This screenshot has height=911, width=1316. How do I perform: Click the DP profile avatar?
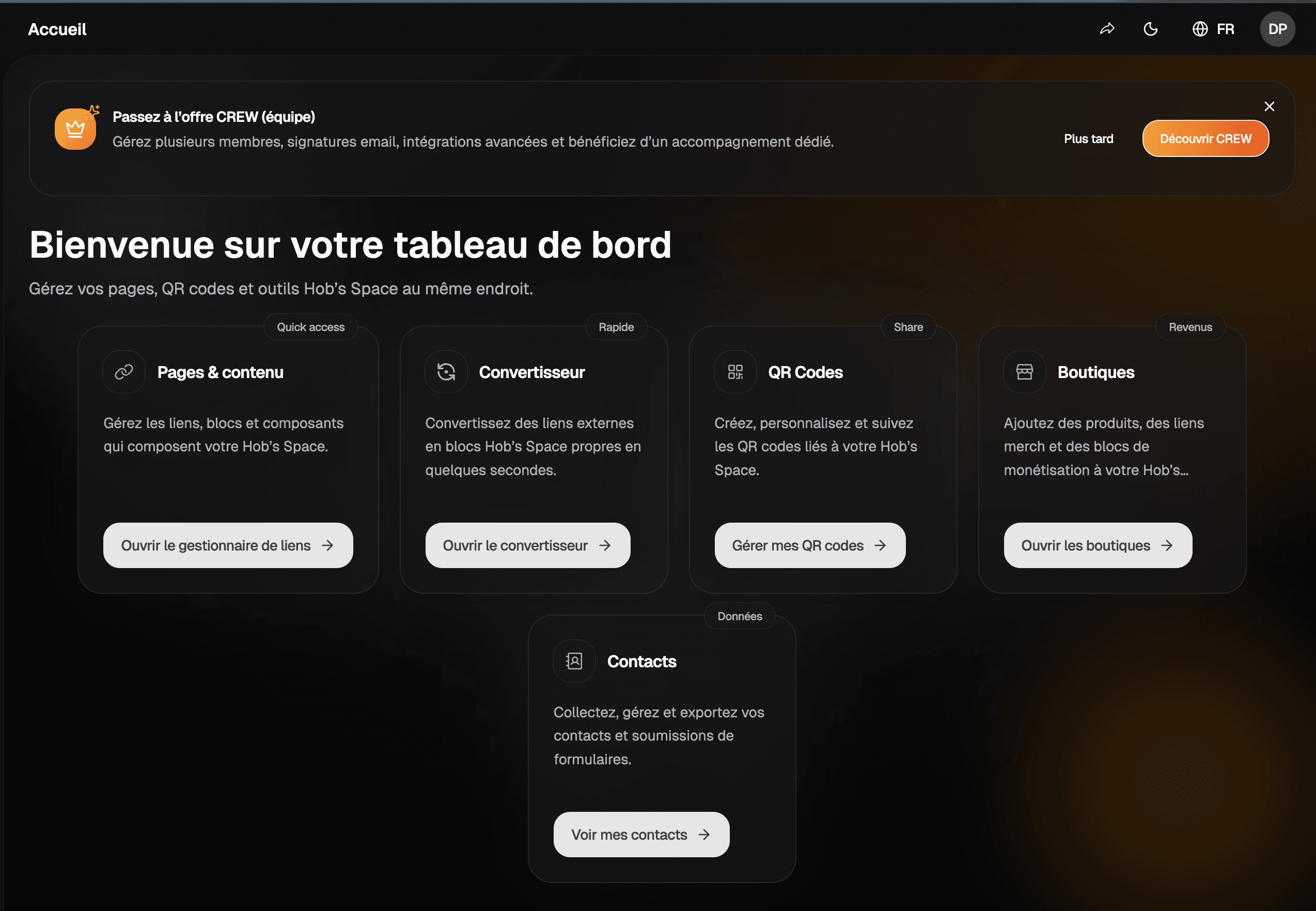(x=1277, y=28)
